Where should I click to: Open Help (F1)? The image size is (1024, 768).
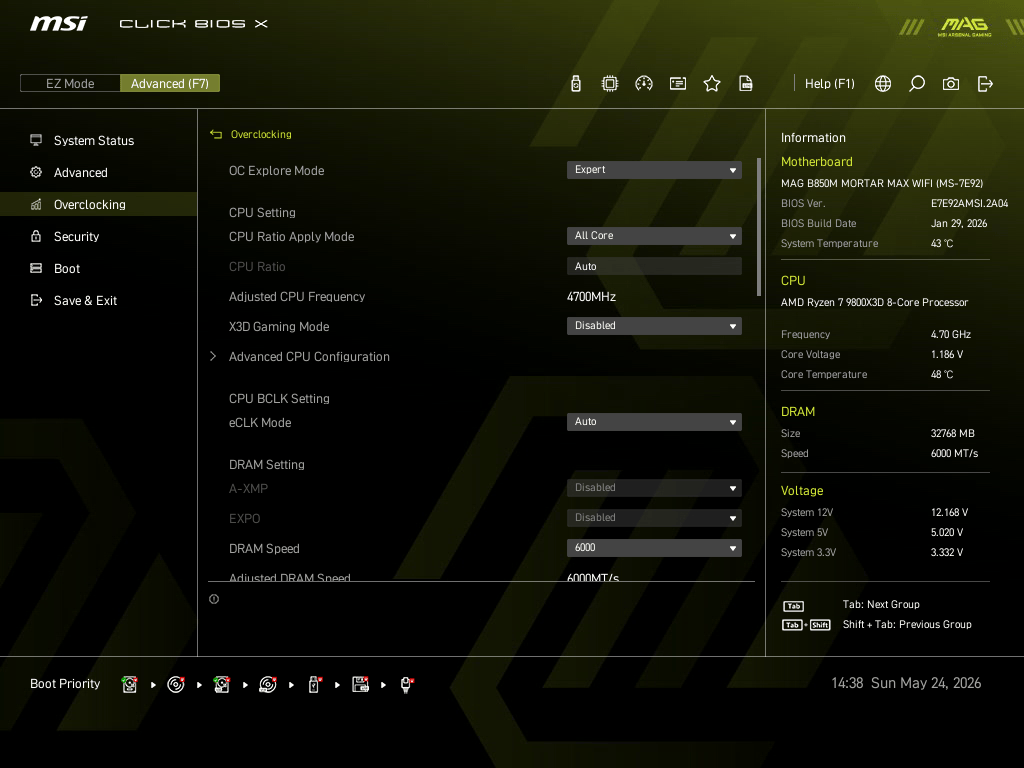click(x=829, y=84)
